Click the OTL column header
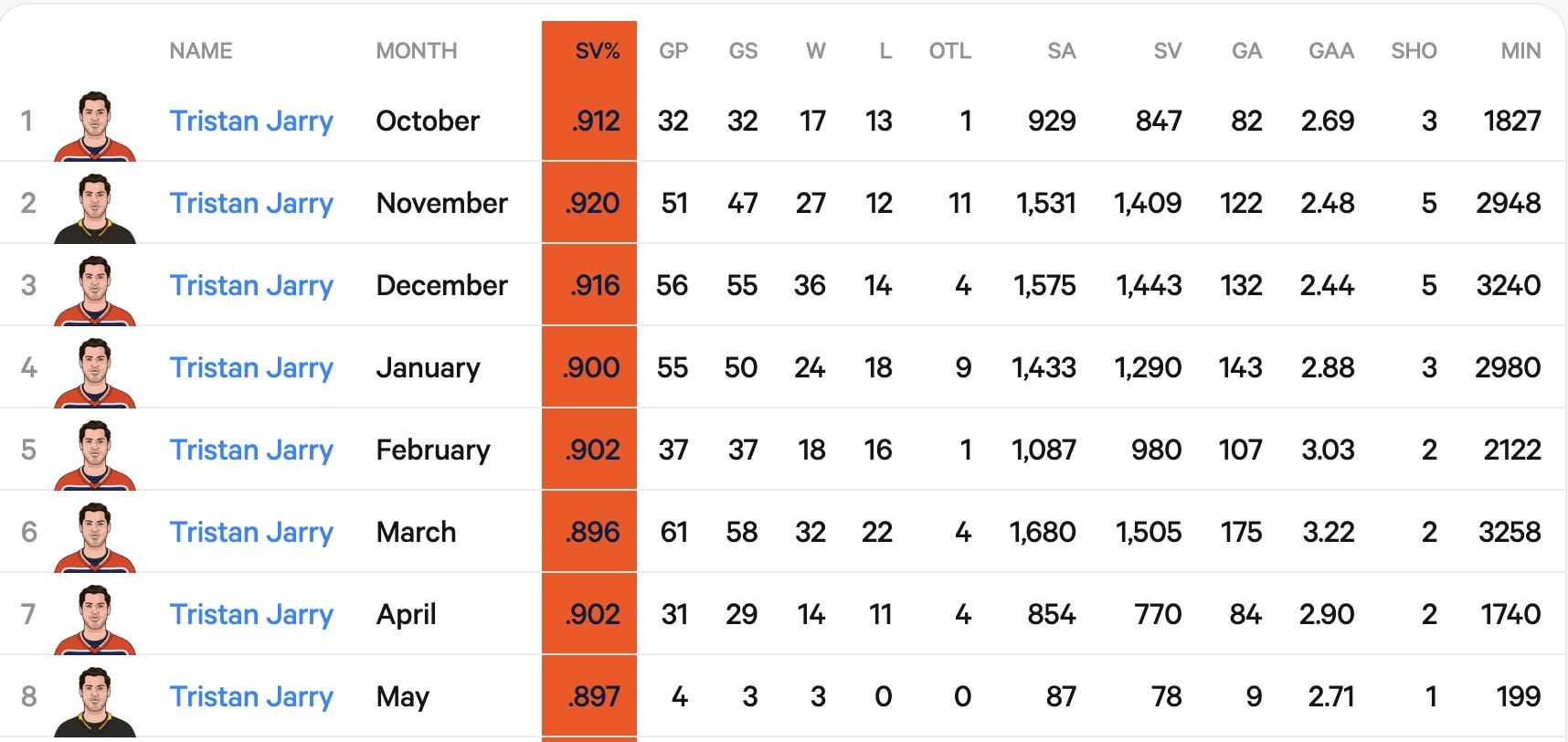Viewport: 1568px width, 742px height. tap(950, 51)
